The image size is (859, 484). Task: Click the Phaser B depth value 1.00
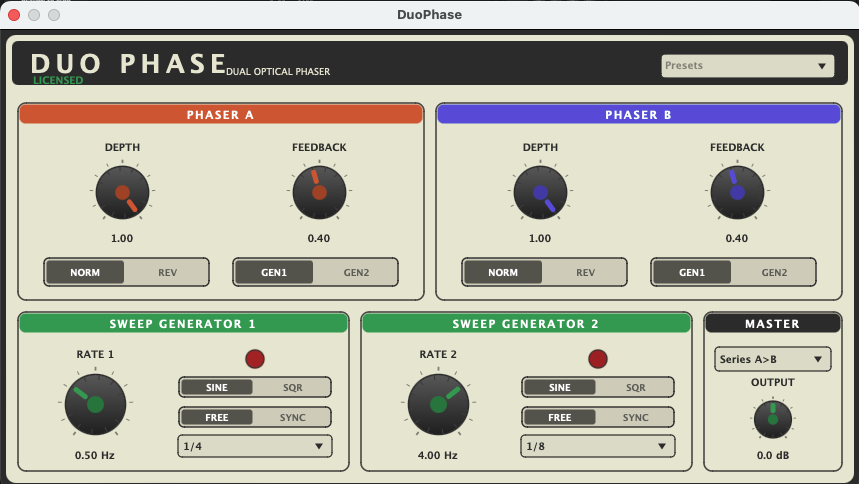tap(540, 238)
